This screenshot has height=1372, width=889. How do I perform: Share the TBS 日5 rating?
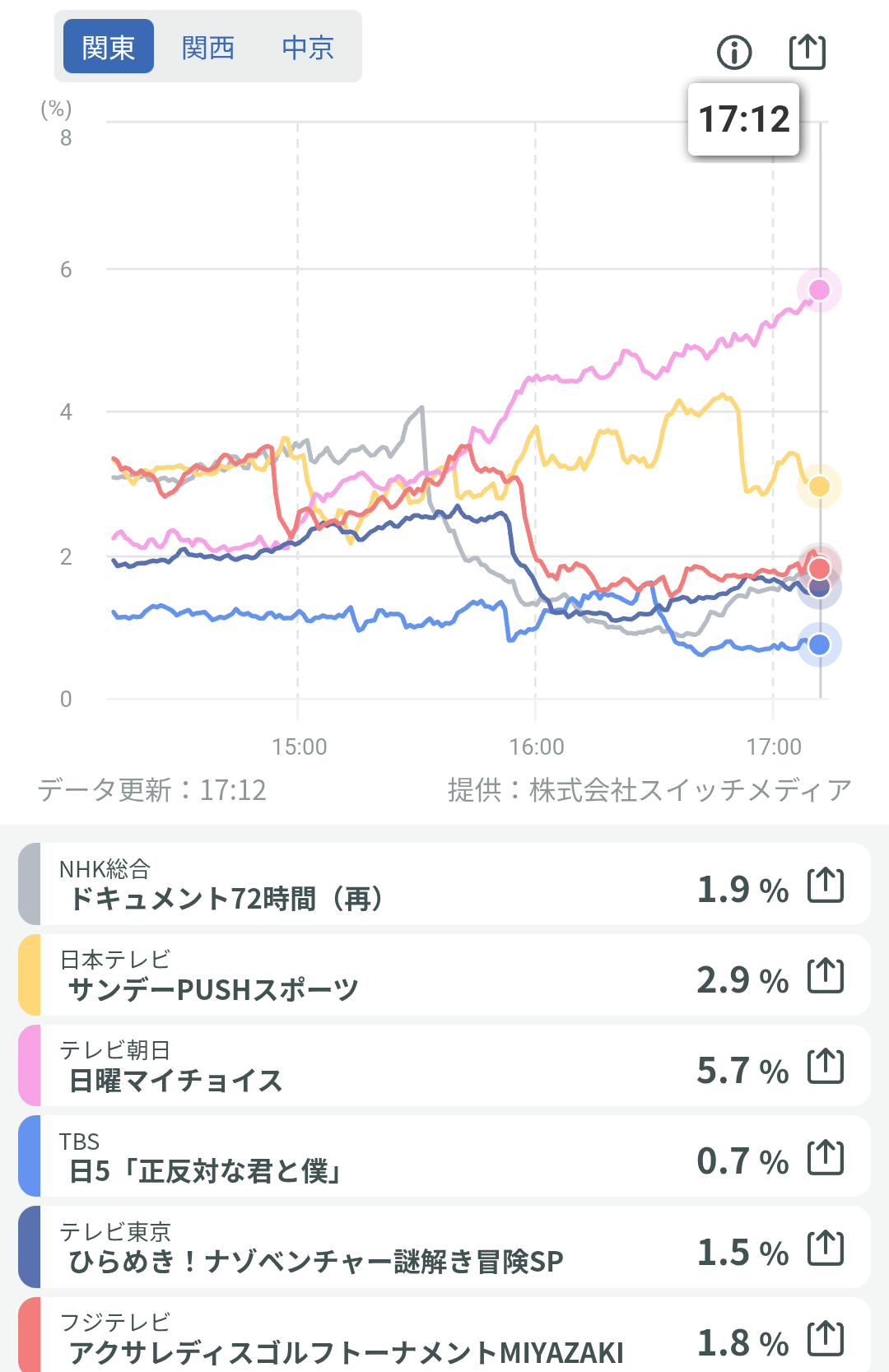coord(826,1158)
